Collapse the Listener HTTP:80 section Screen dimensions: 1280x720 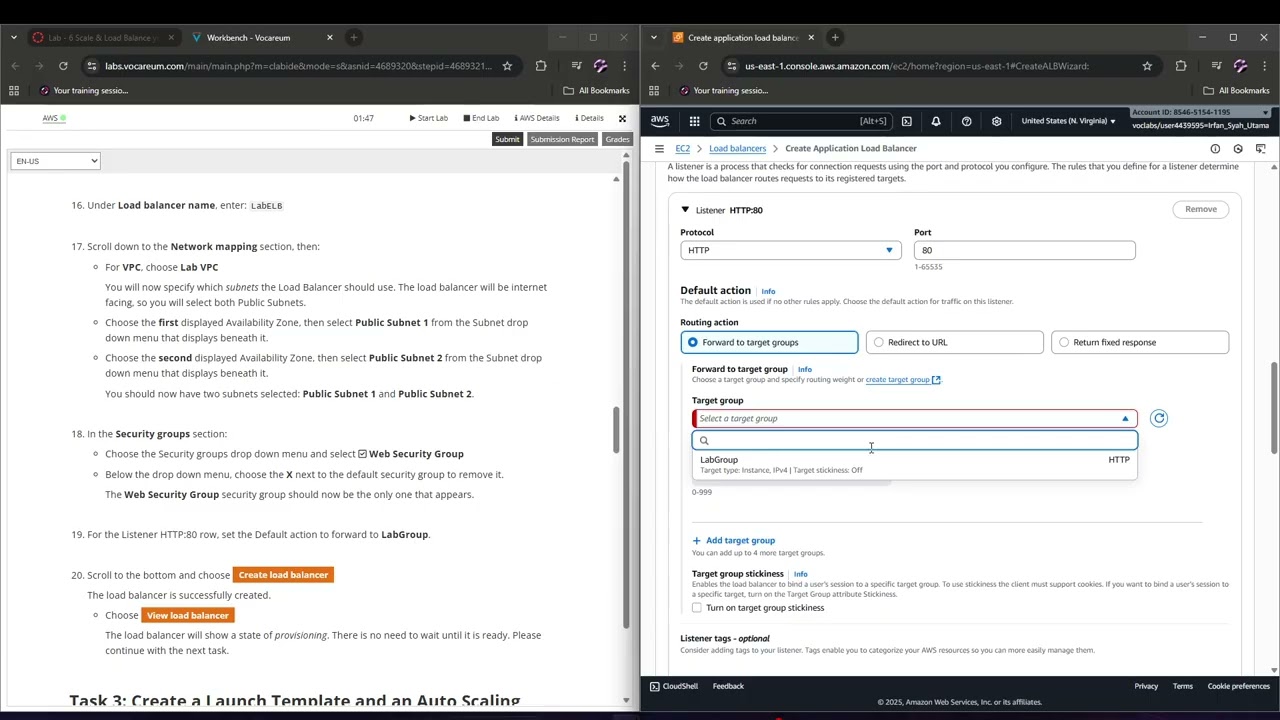pos(685,210)
